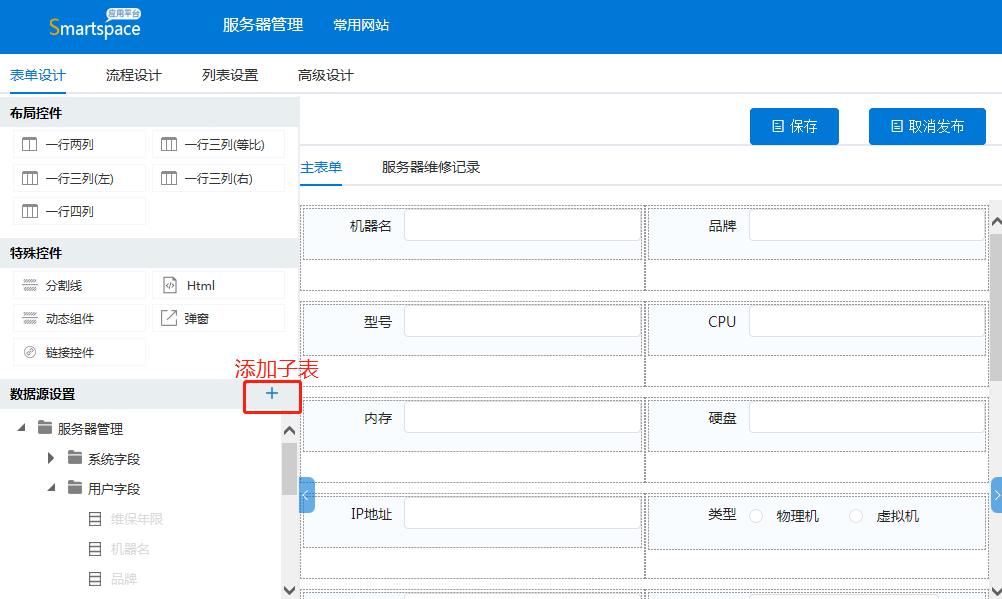Click the 取消发布 unpublish button
This screenshot has width=1002, height=599.
pos(927,127)
